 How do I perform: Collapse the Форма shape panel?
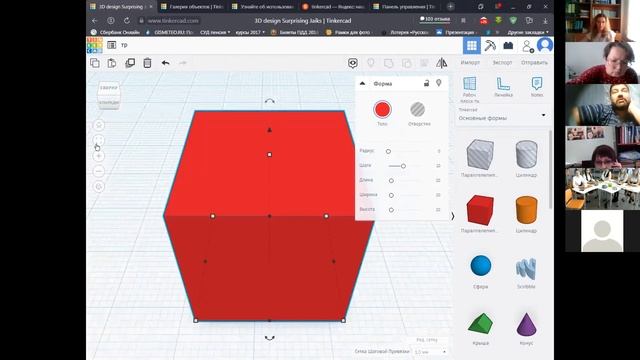coord(362,83)
